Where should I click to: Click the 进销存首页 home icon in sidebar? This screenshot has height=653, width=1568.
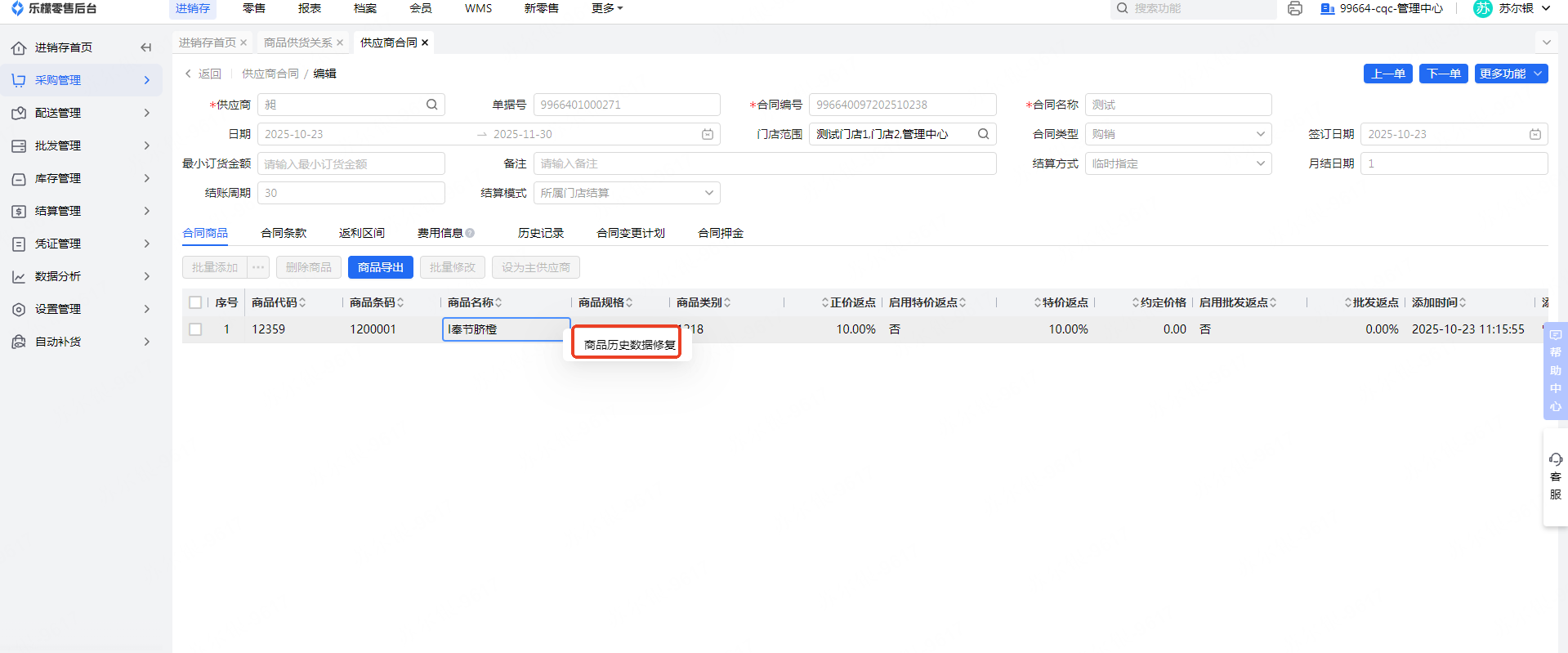(19, 47)
